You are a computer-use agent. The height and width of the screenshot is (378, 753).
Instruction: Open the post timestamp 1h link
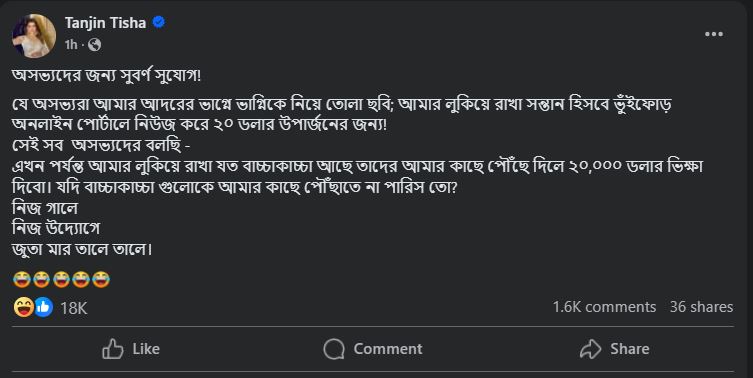pos(71,45)
